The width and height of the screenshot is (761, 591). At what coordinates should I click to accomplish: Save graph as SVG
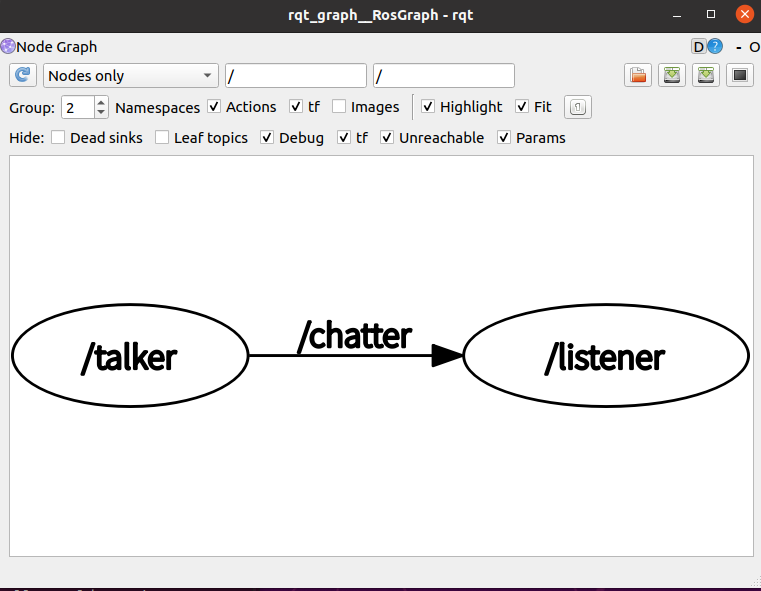click(x=706, y=76)
